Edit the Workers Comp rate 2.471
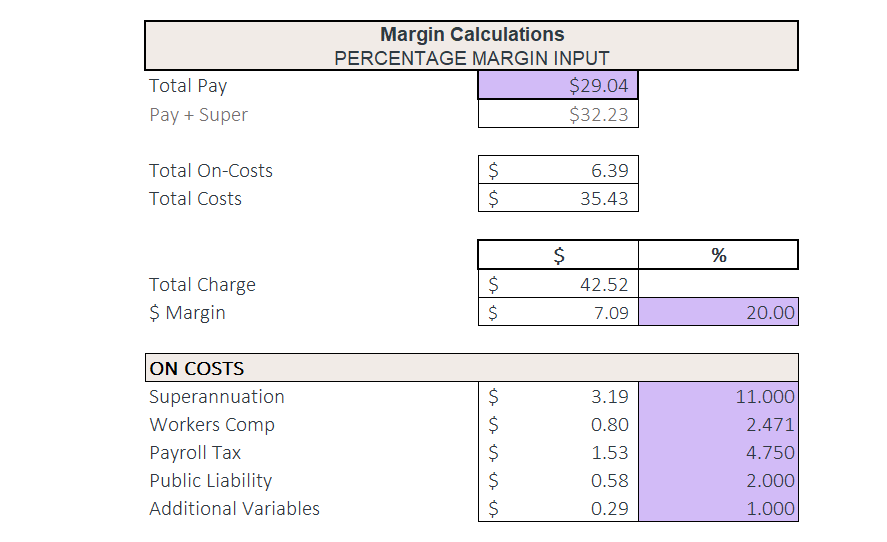887x542 pixels. (718, 425)
